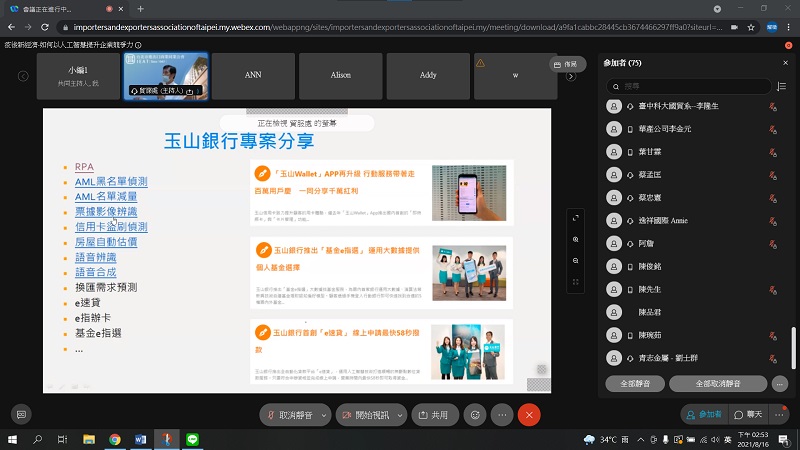Select the 小編1 video tile
The width and height of the screenshot is (800, 450).
pyautogui.click(x=78, y=76)
